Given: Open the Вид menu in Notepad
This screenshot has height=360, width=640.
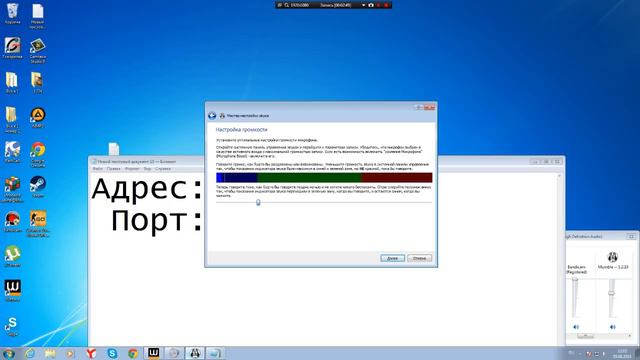Looking at the screenshot, I should (147, 169).
